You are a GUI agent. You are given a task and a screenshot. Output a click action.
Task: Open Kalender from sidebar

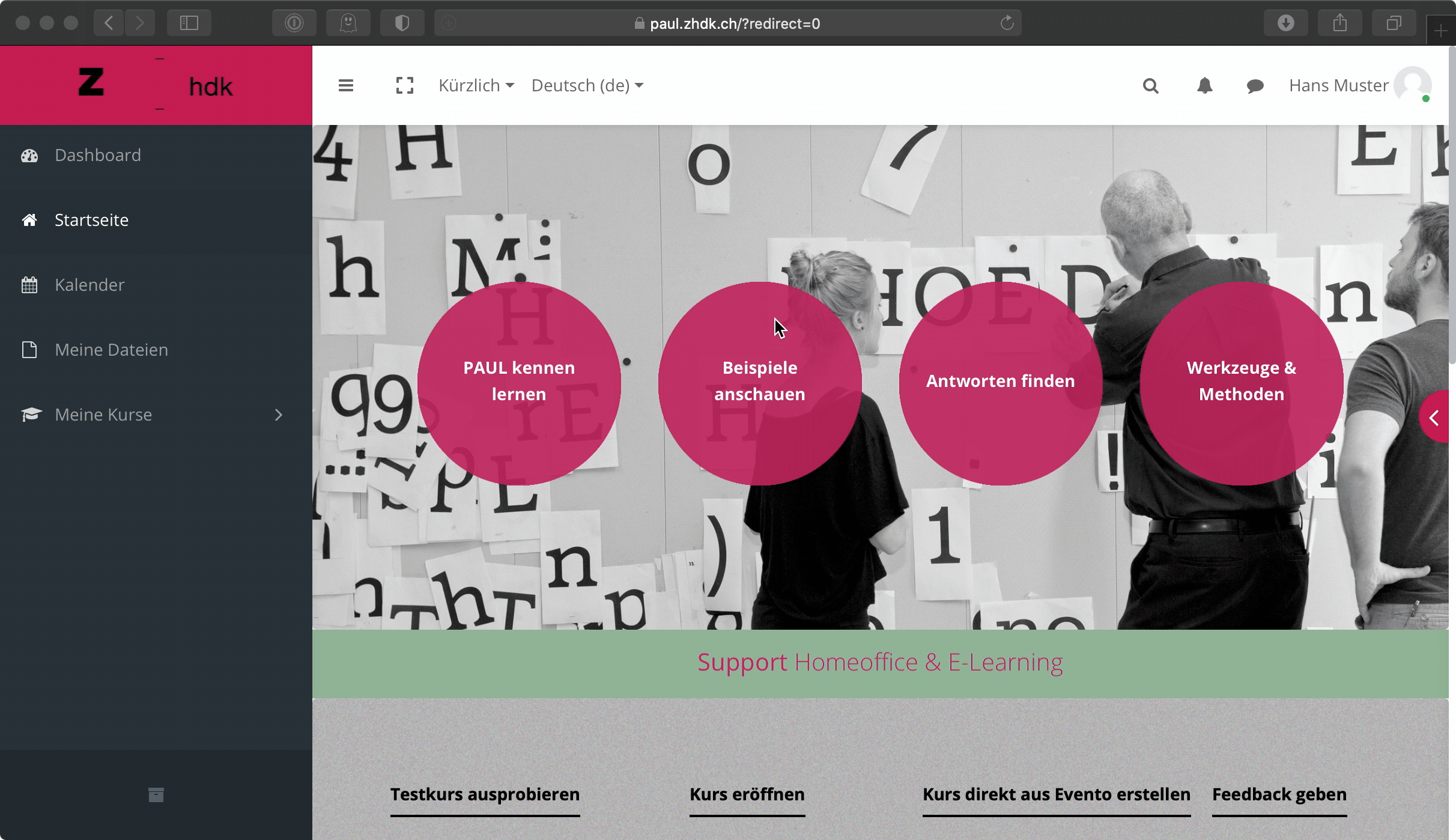pos(89,285)
